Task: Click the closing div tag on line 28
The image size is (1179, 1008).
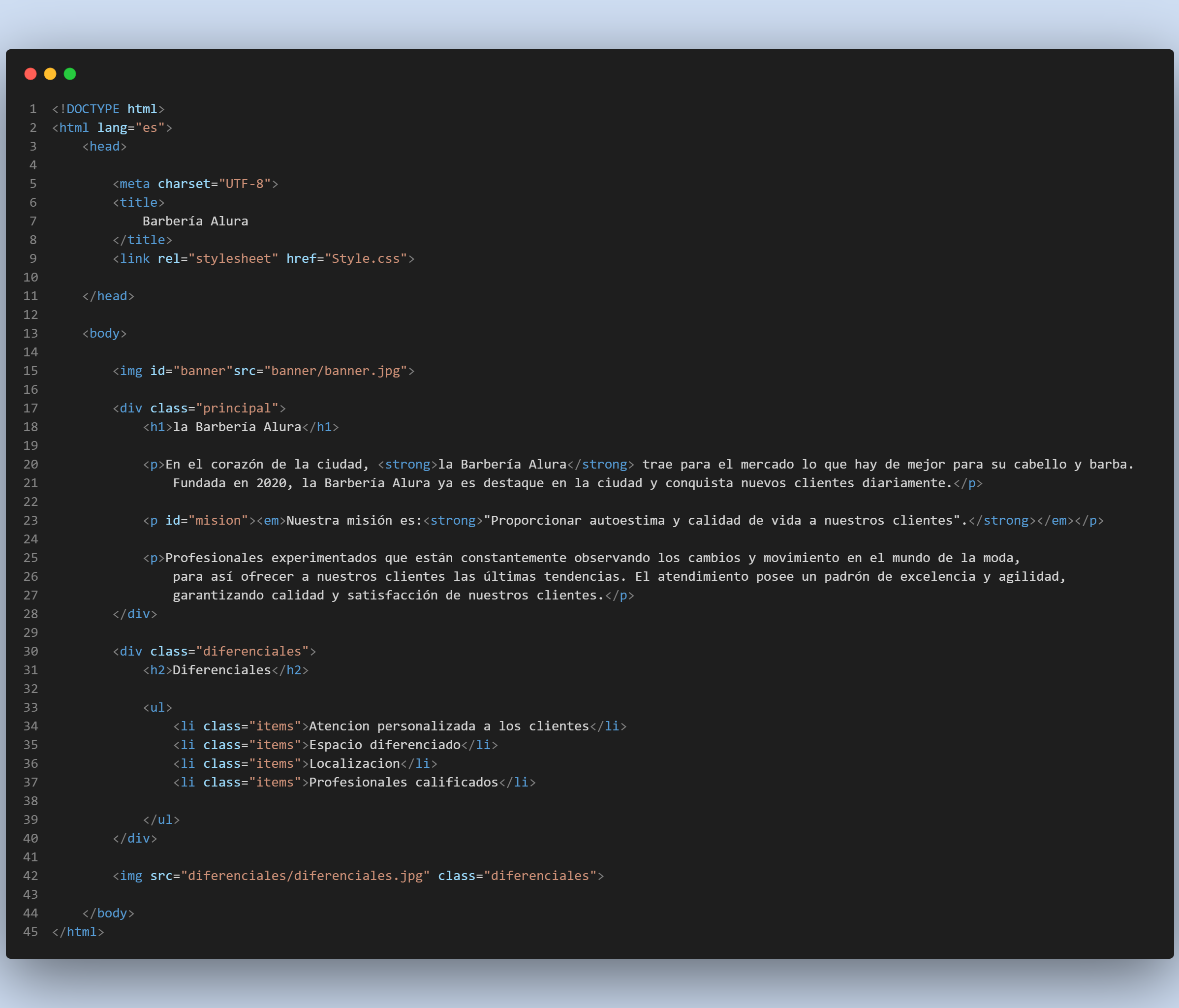Action: coord(135,614)
